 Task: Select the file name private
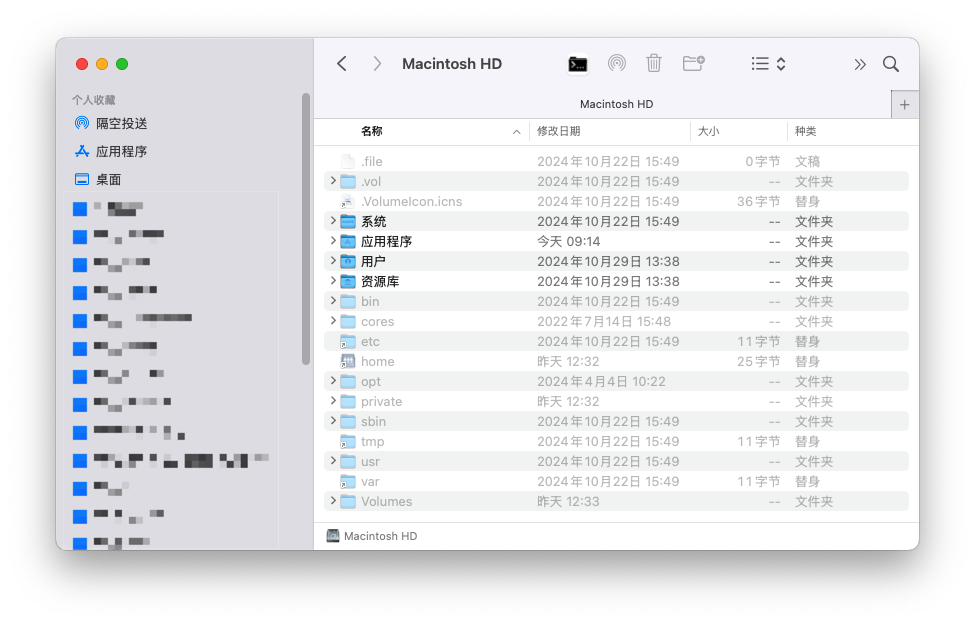pos(382,401)
